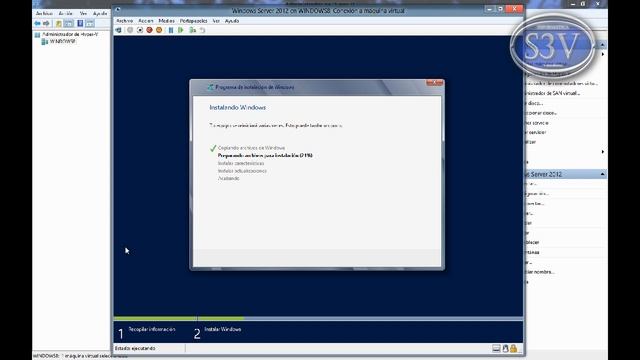Select Administrador de Hyper-V tree root
640x360 pixels.
[x=70, y=35]
